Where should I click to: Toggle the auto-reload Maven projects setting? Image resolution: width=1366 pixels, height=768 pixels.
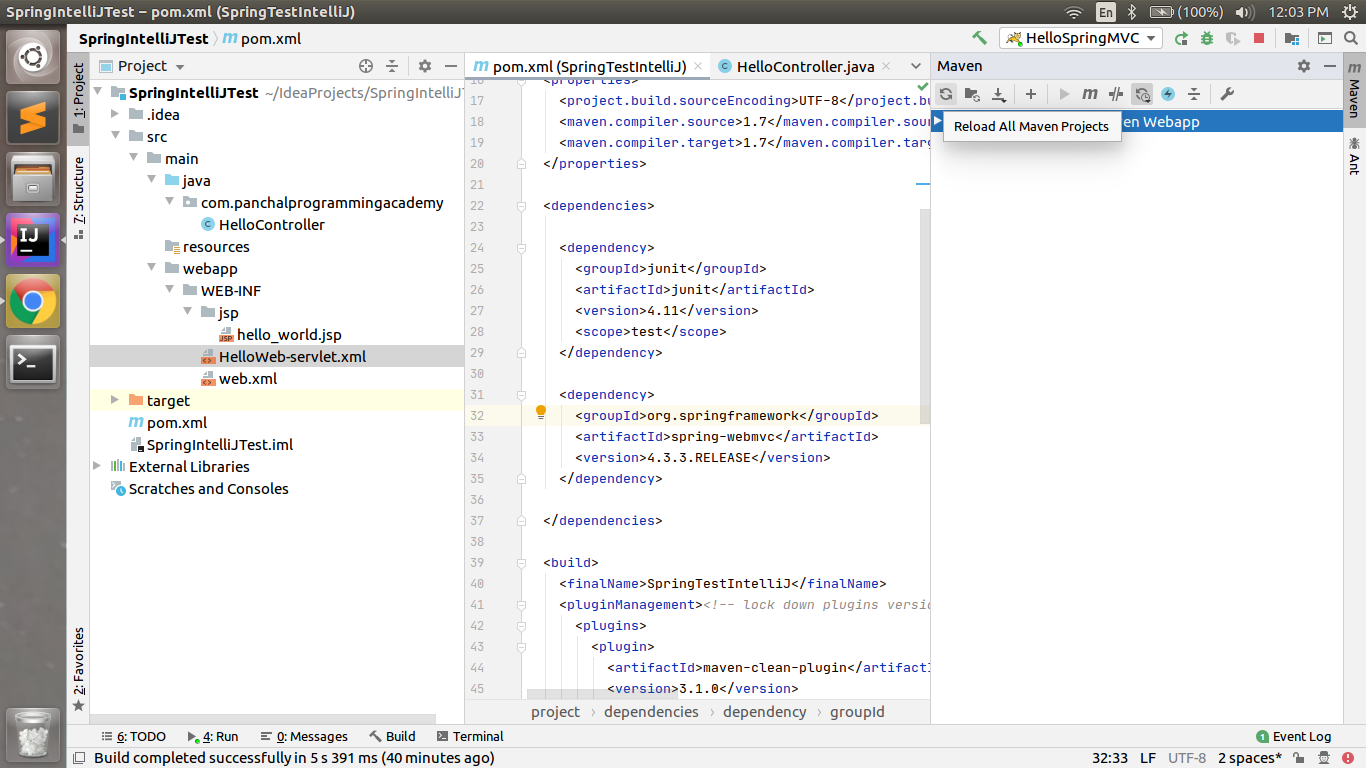click(1142, 93)
